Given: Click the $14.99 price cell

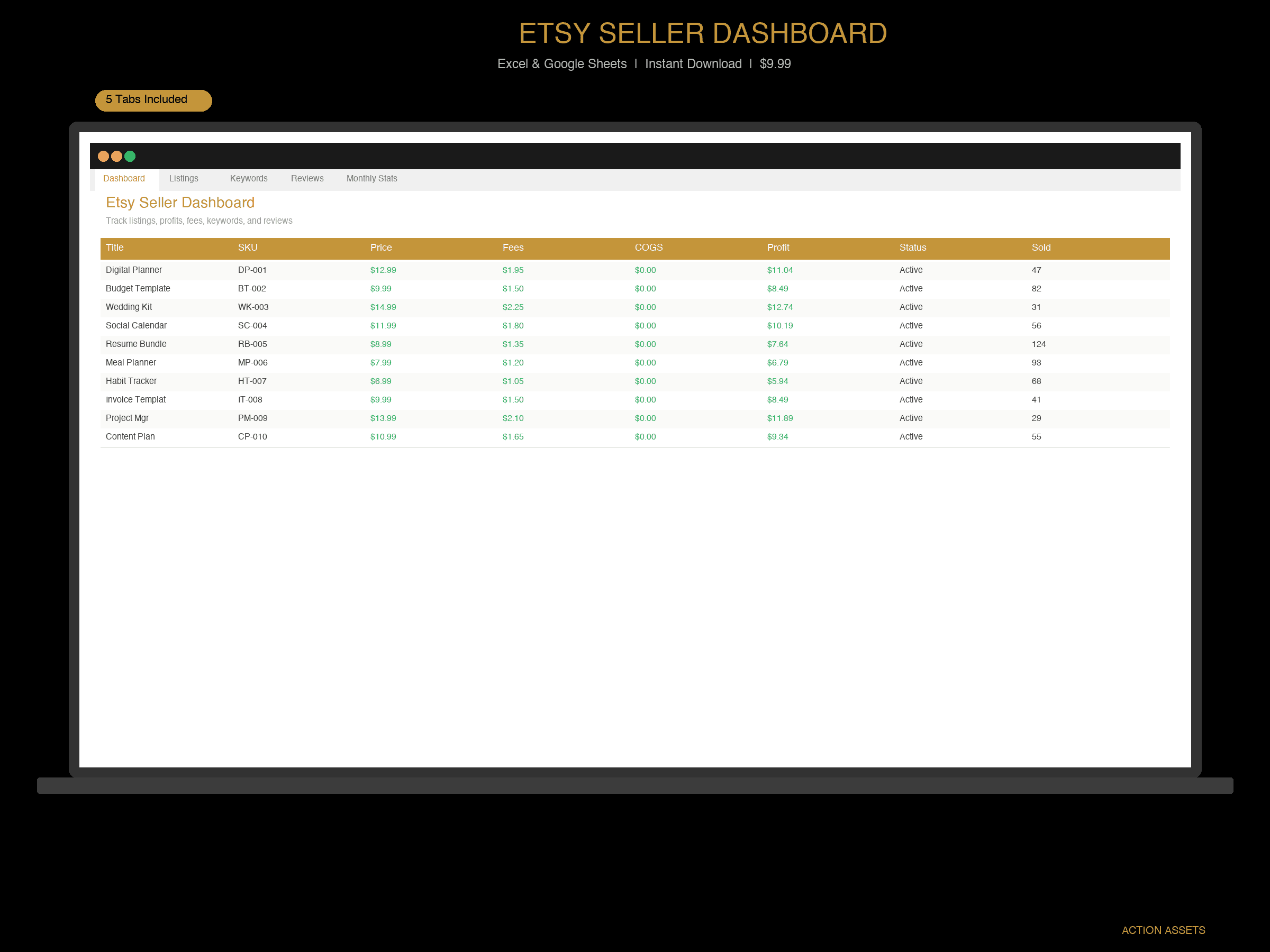Looking at the screenshot, I should click(x=383, y=307).
